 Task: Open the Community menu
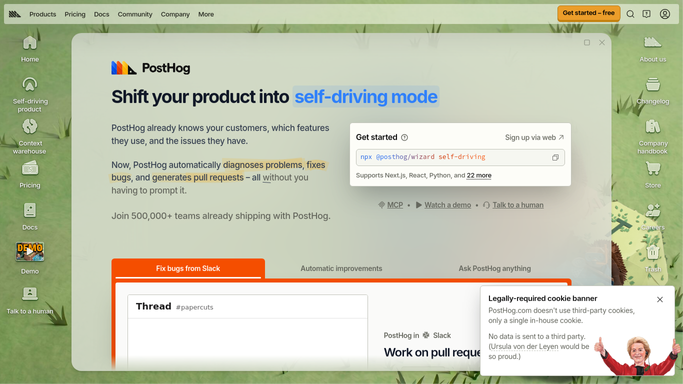(x=135, y=14)
